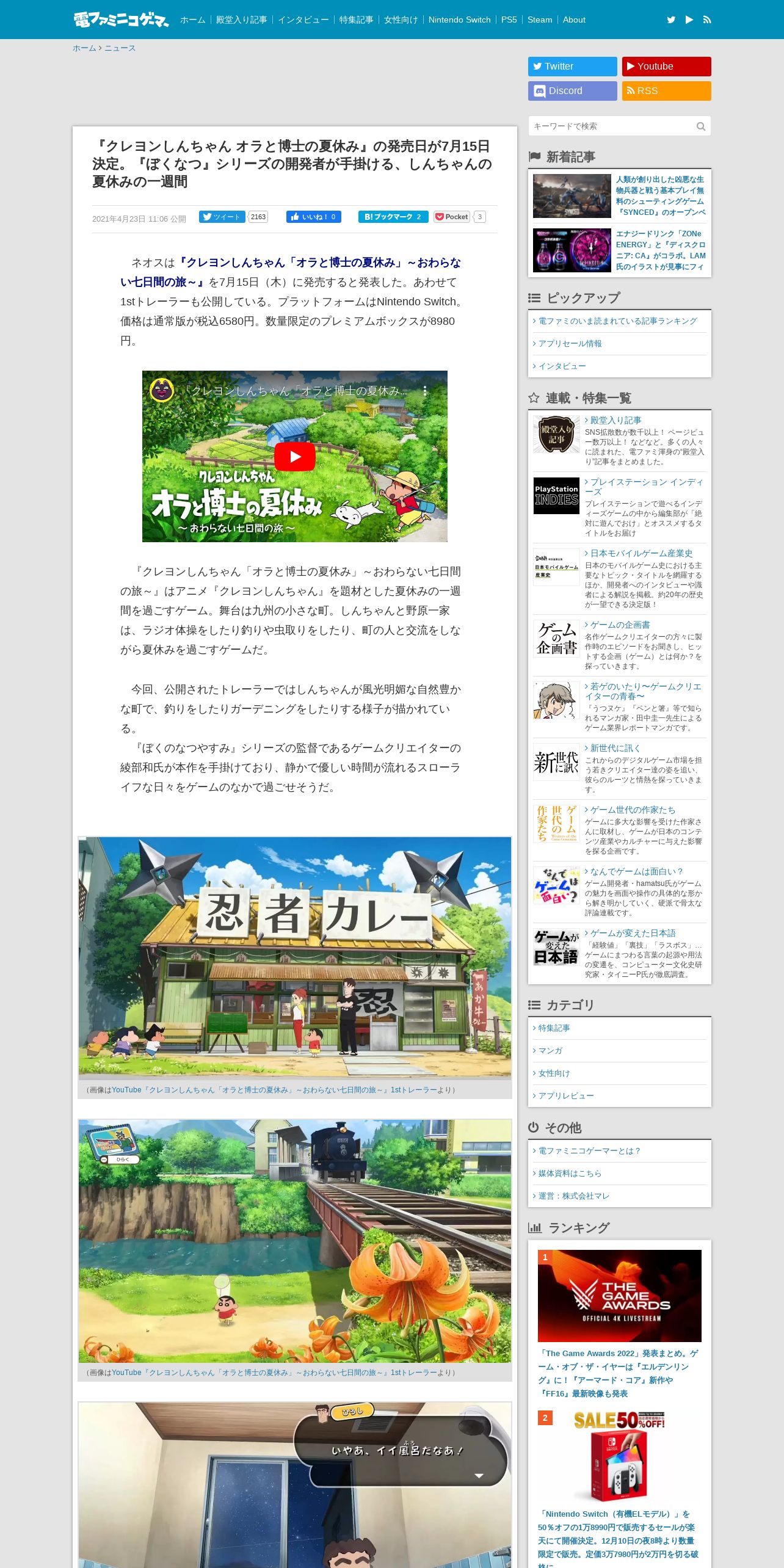This screenshot has height=1568, width=784.
Task: Open the Denfaminicogamer site logo
Action: (x=121, y=20)
